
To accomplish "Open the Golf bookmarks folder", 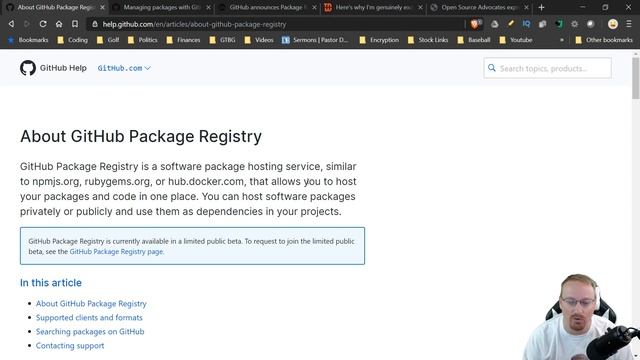I will (108, 40).
